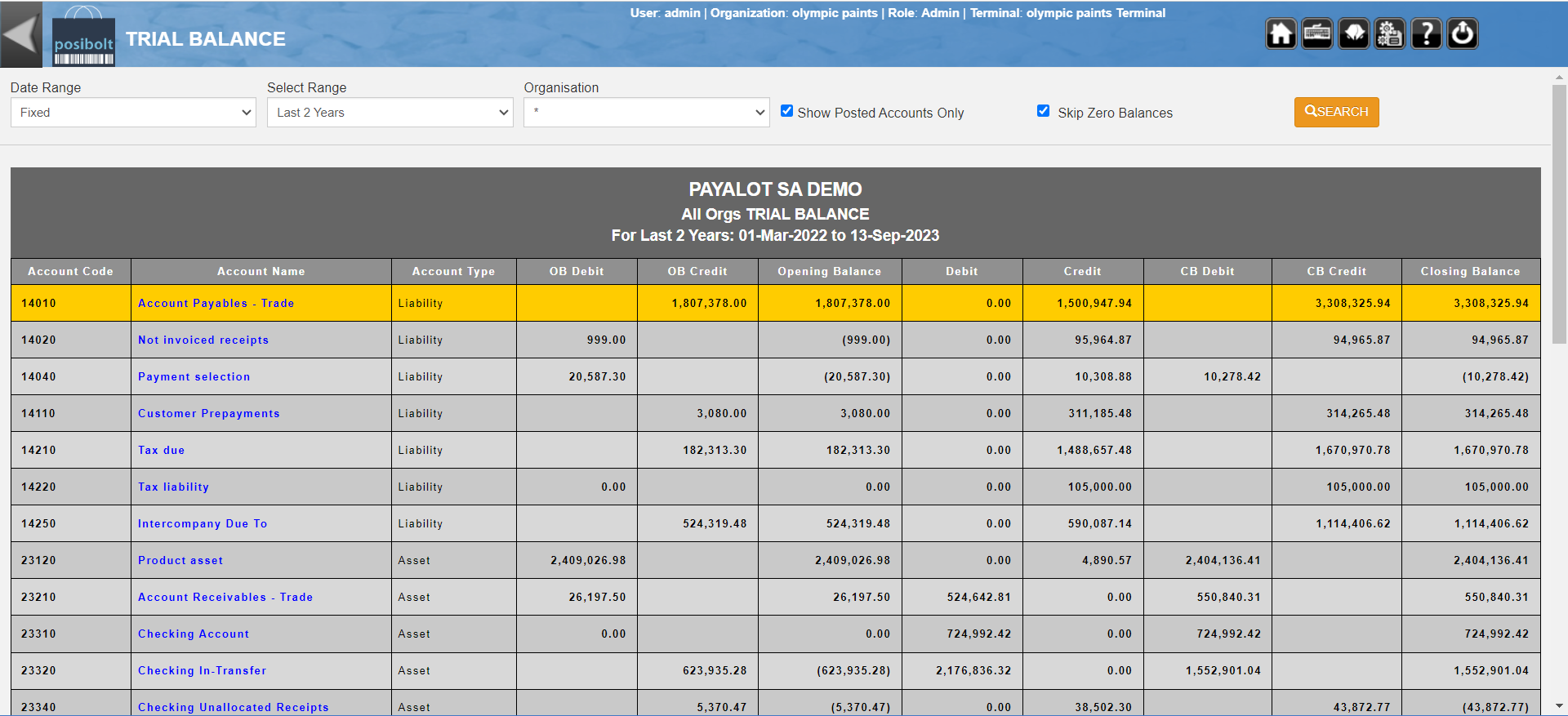The image size is (1568, 716).
Task: Open the Organisation dropdown
Action: coord(646,113)
